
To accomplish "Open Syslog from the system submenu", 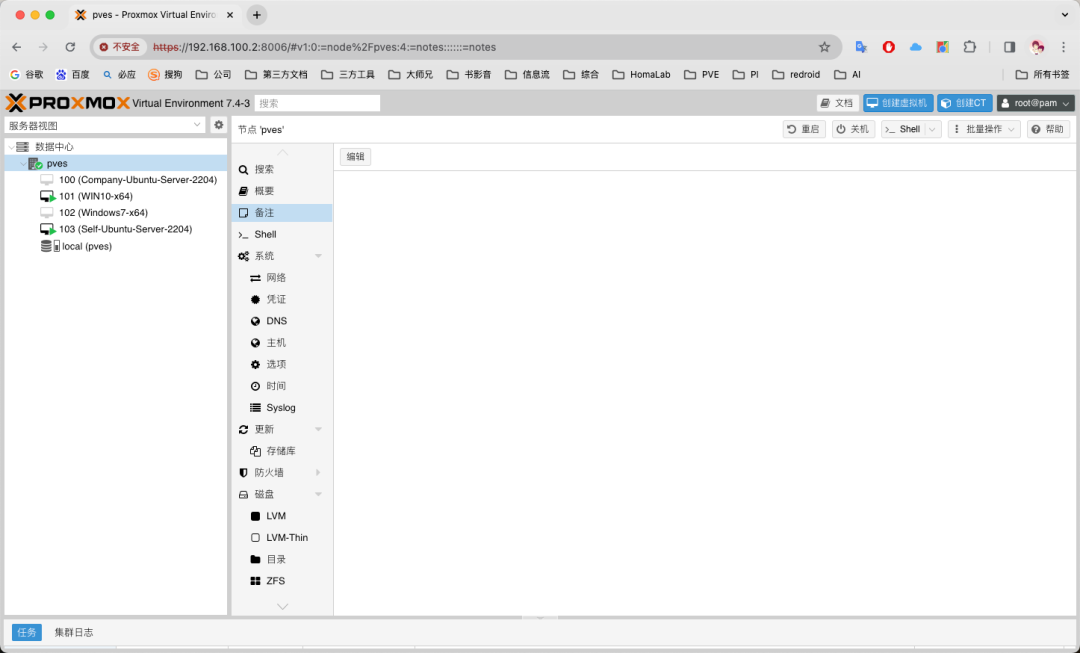I will tap(280, 408).
